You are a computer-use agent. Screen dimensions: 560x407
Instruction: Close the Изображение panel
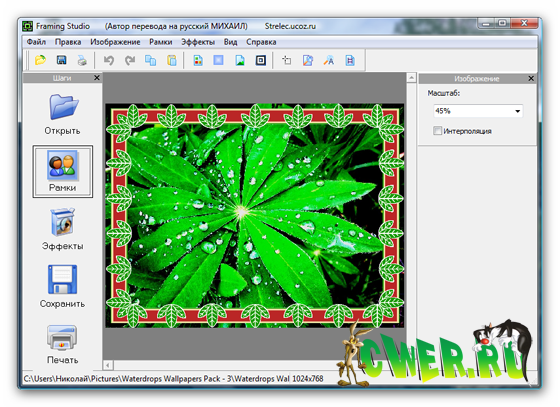point(531,78)
